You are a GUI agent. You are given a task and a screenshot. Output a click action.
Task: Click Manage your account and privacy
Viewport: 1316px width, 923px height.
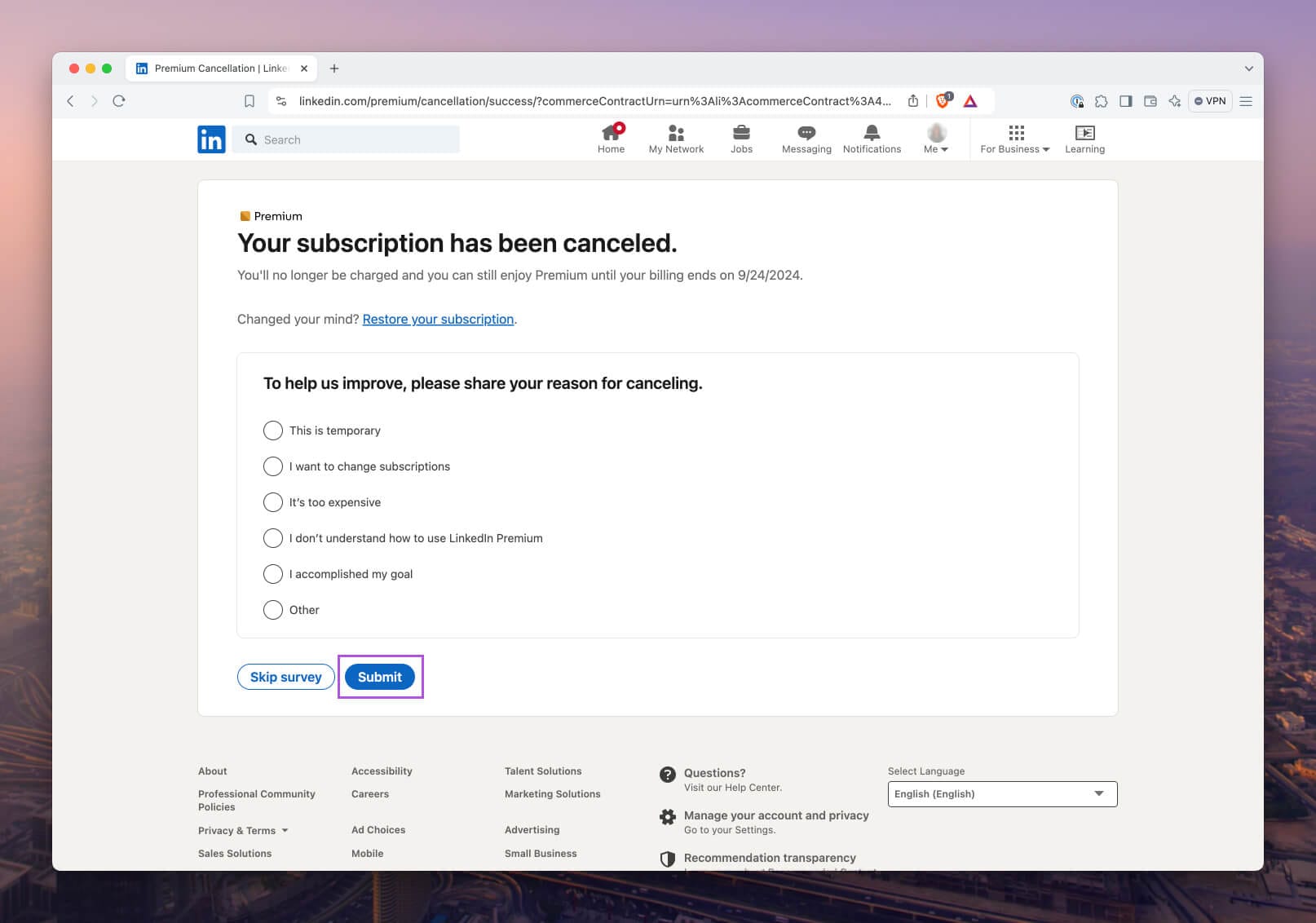pos(776,815)
